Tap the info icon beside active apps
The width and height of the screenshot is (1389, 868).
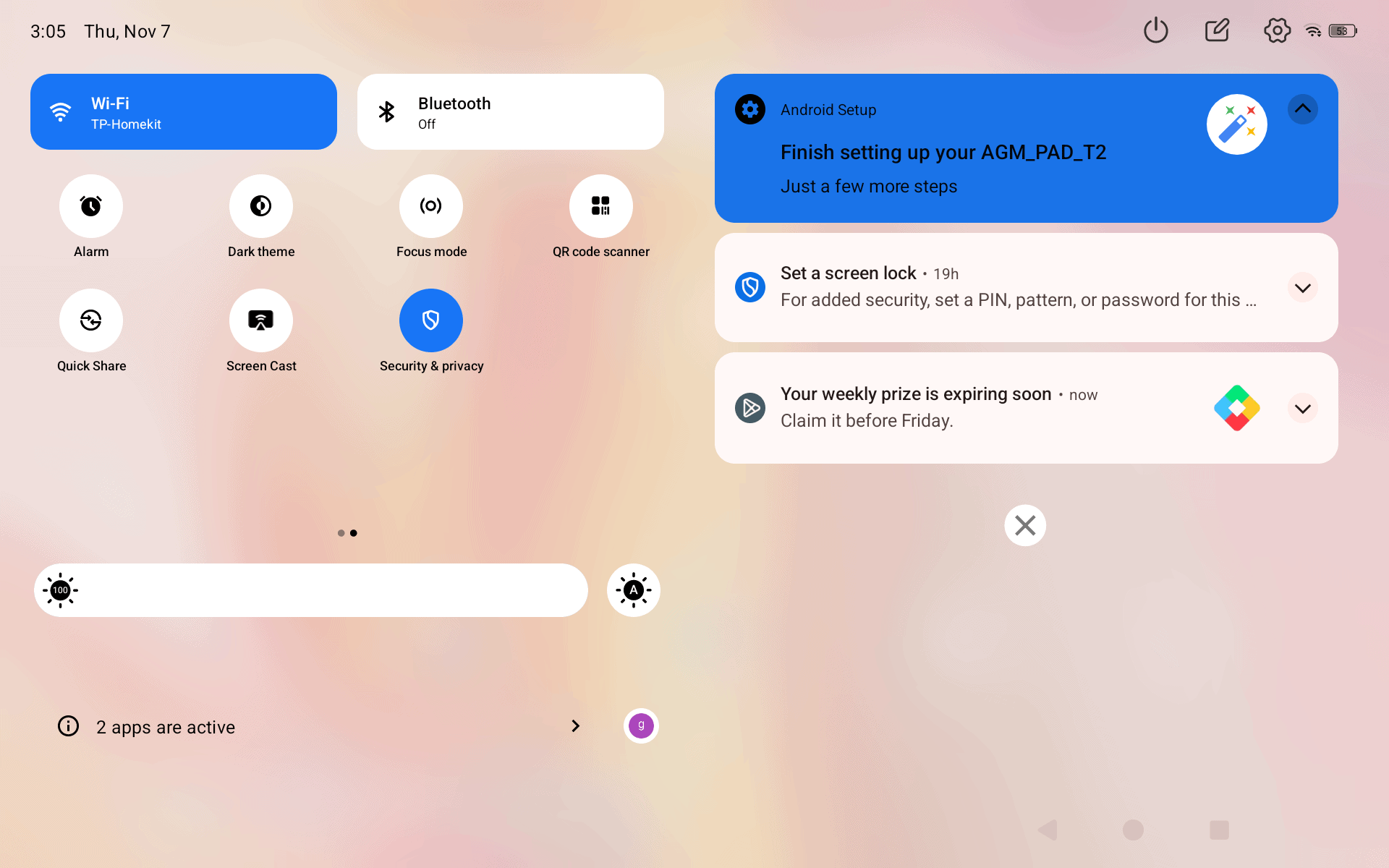[x=69, y=726]
